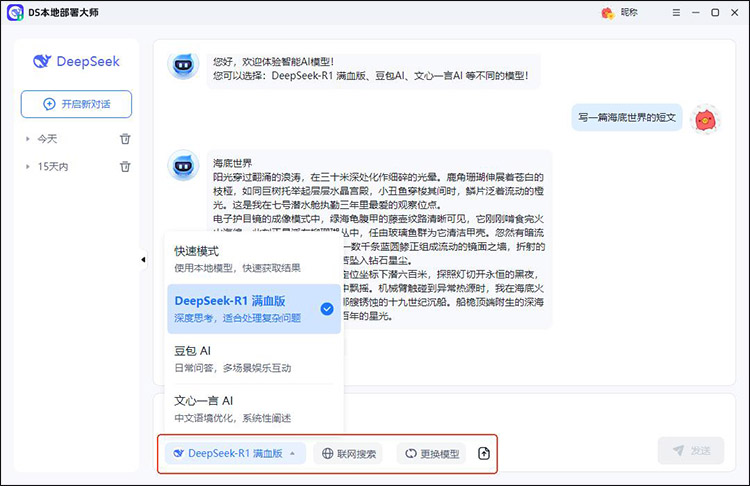Viewport: 750px width, 486px height.
Task: Start a new chat with 开启新对话
Action: 76,104
